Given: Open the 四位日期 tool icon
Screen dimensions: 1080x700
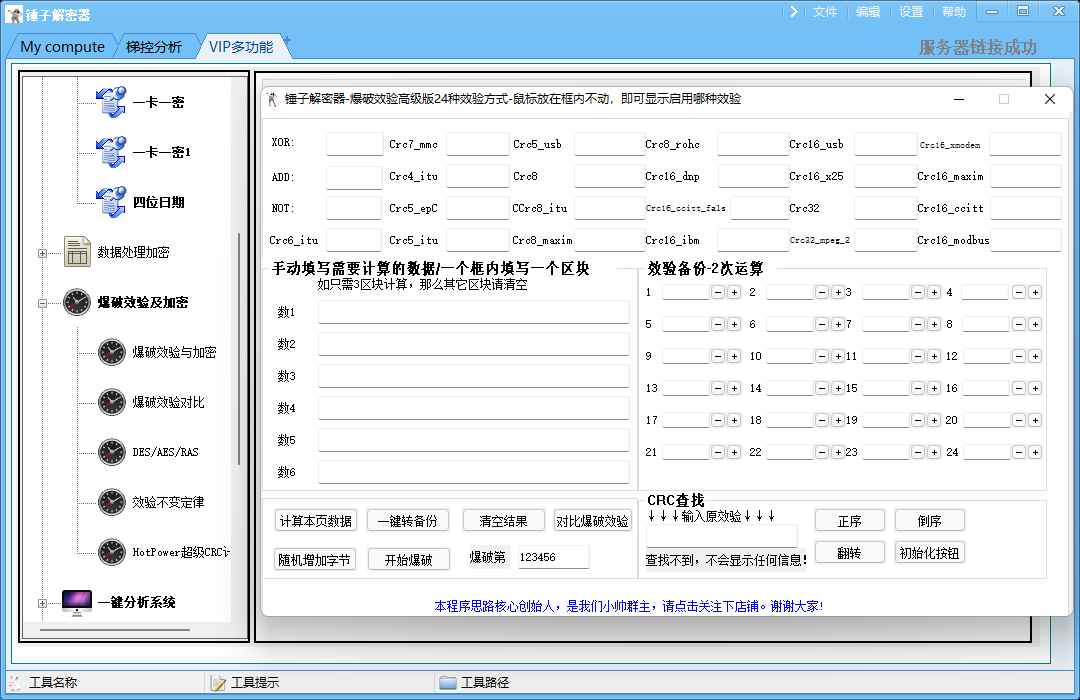Looking at the screenshot, I should click(111, 202).
